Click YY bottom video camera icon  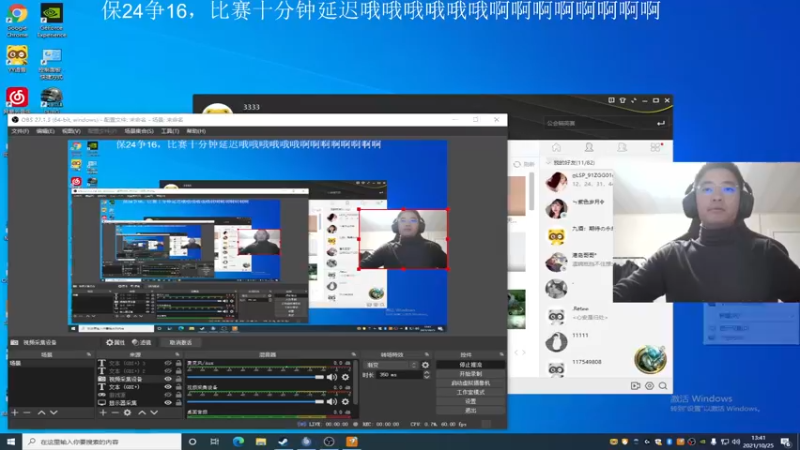click(635, 386)
